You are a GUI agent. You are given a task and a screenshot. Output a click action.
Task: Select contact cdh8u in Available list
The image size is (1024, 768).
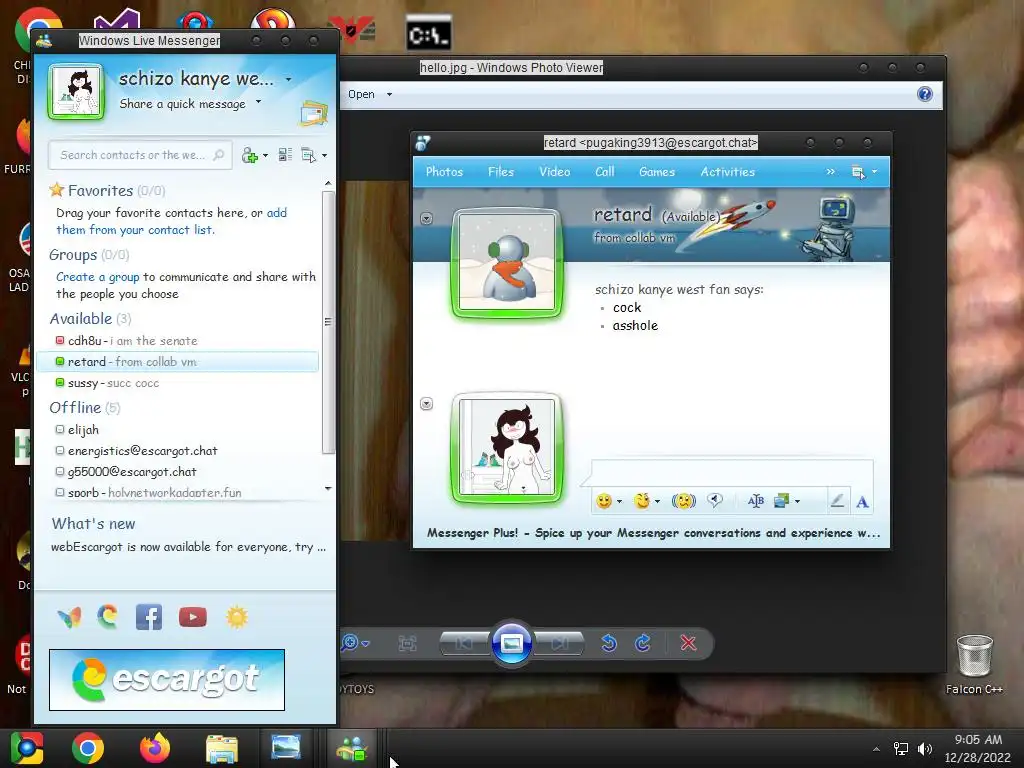point(177,341)
